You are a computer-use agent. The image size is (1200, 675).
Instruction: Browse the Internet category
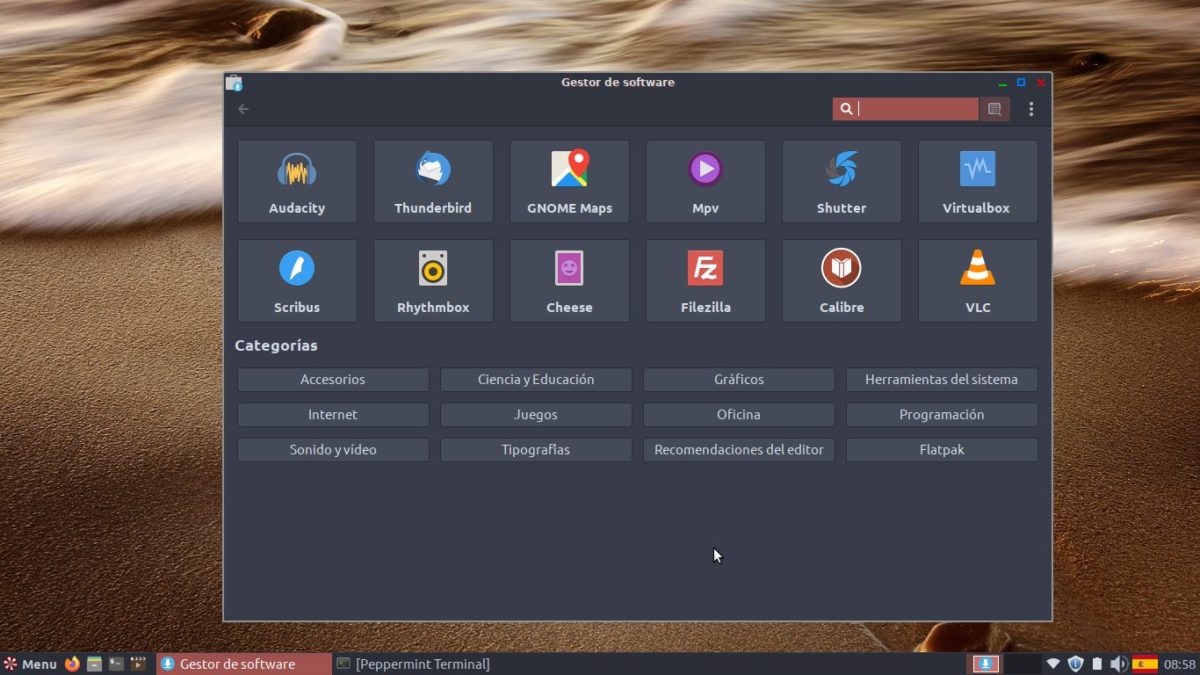click(x=333, y=415)
